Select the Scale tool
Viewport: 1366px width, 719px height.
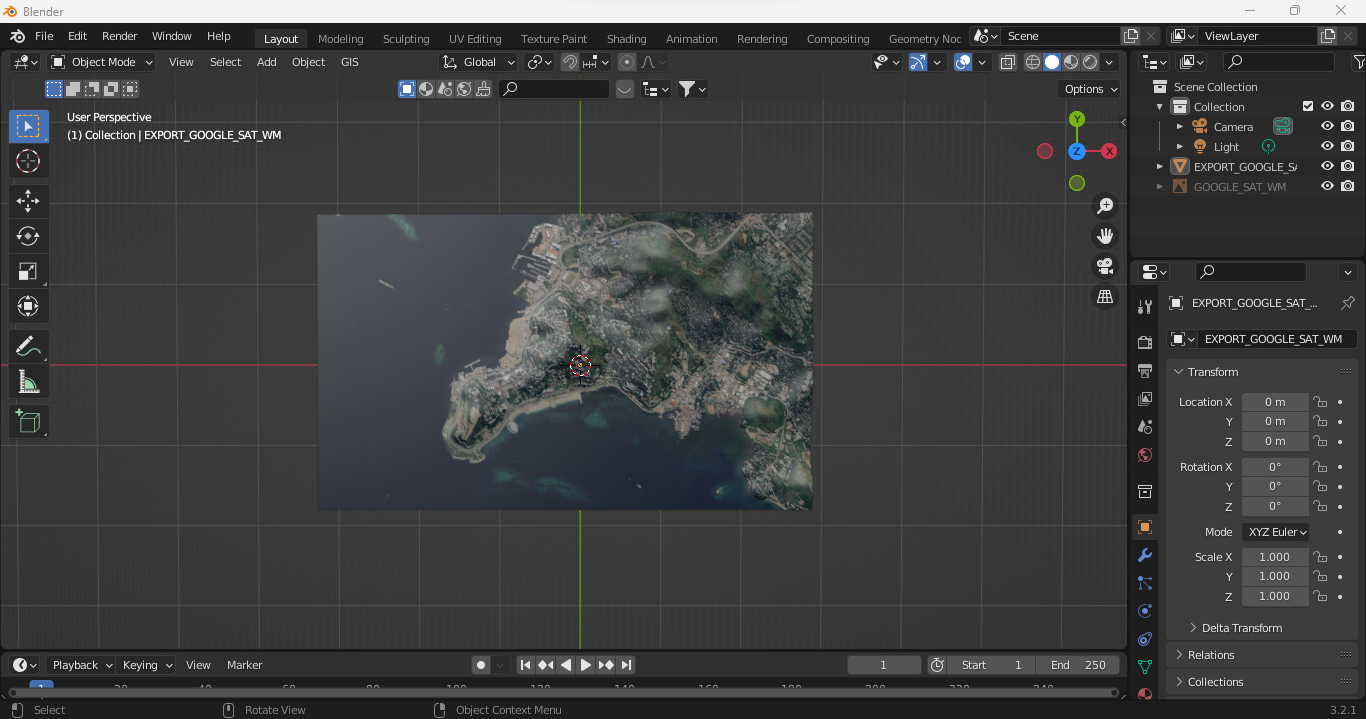(28, 271)
